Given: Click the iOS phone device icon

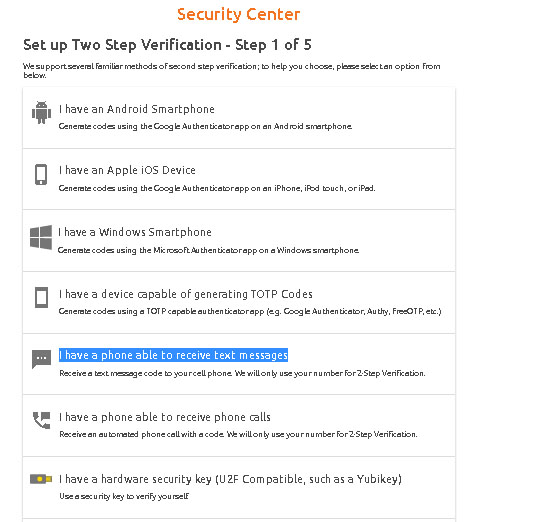Looking at the screenshot, I should click(41, 174).
